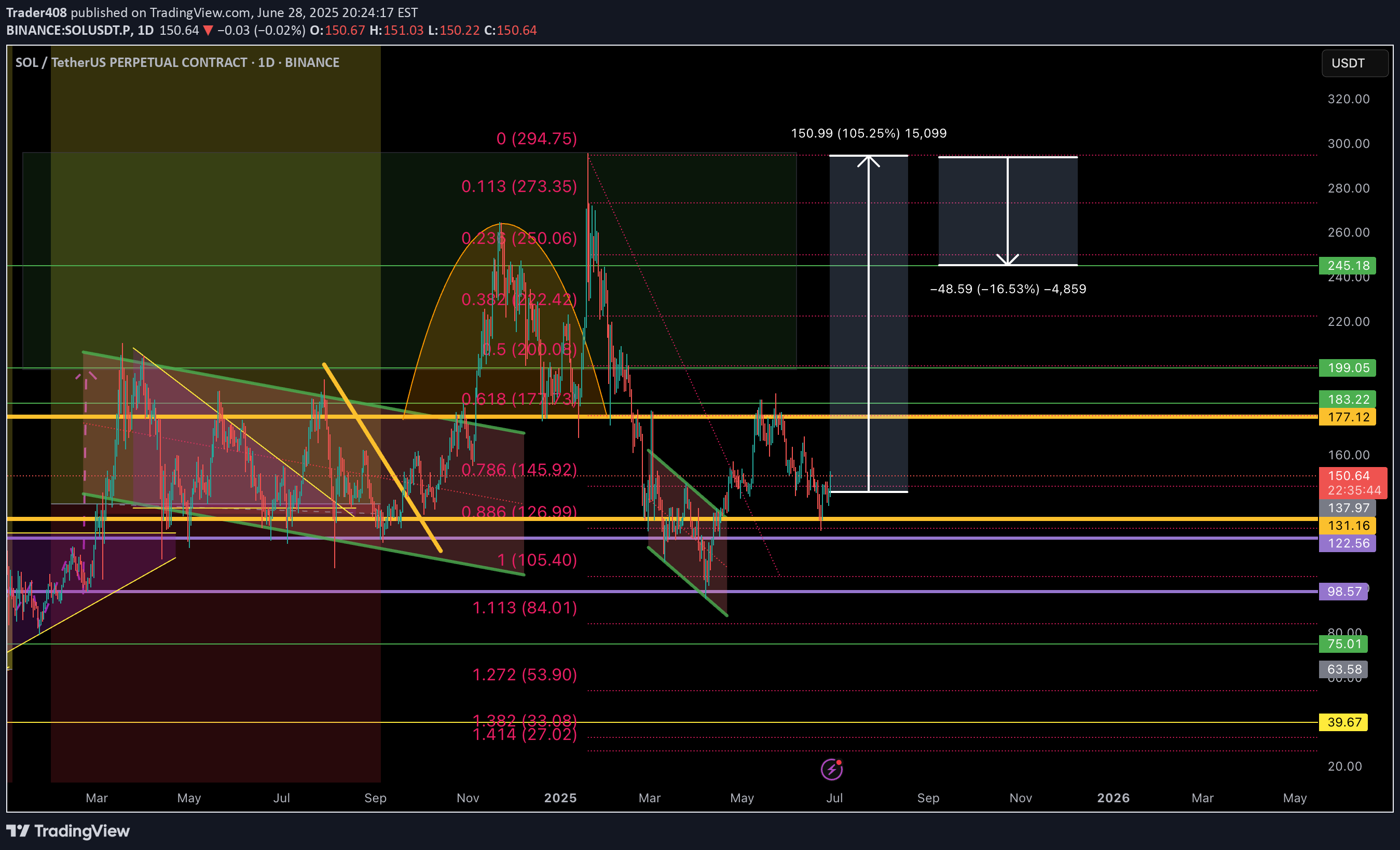The image size is (1400, 850).
Task: Click the 122.56 purple price label
Action: 1347,543
